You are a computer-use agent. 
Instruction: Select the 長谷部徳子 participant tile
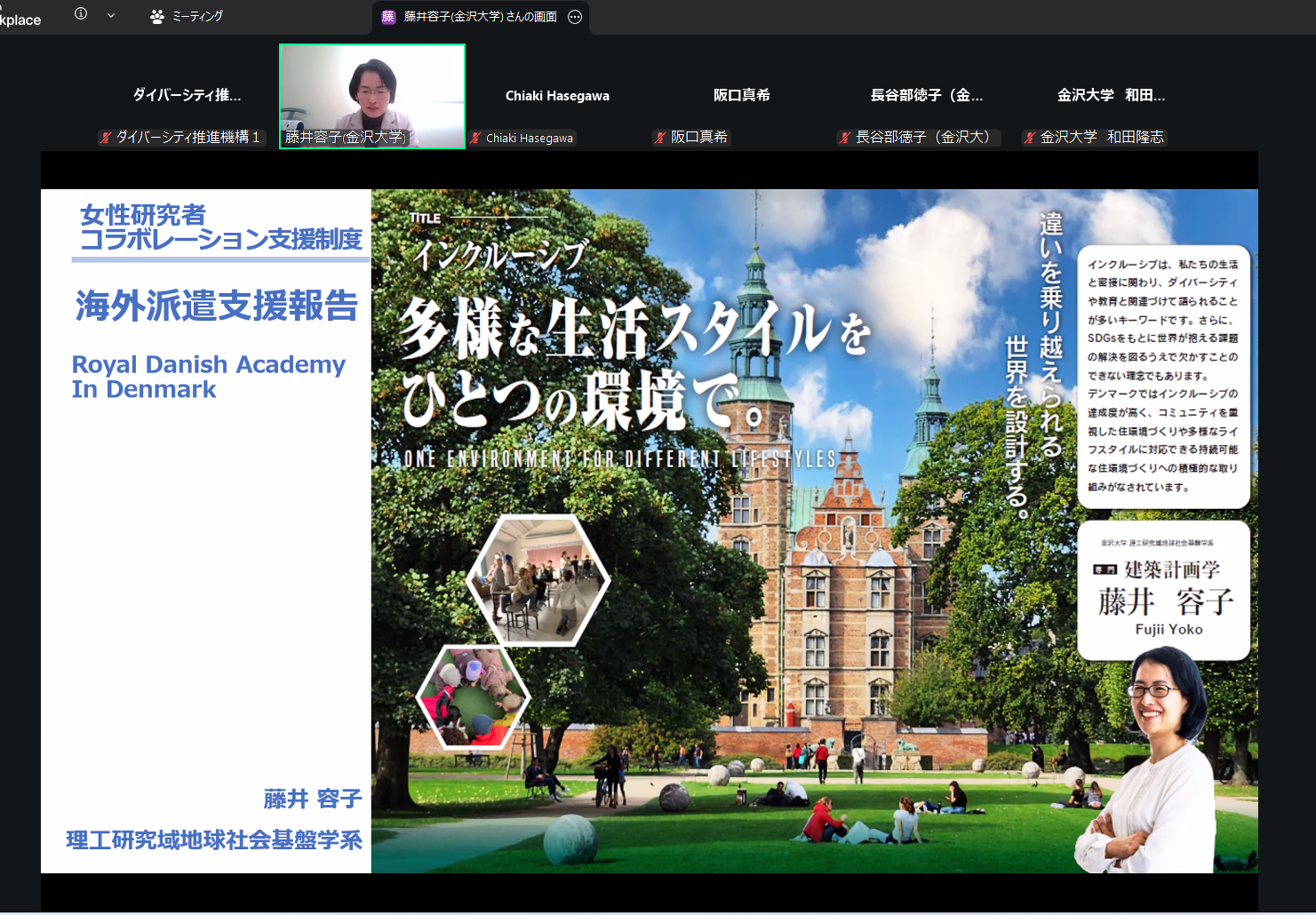coord(926,96)
